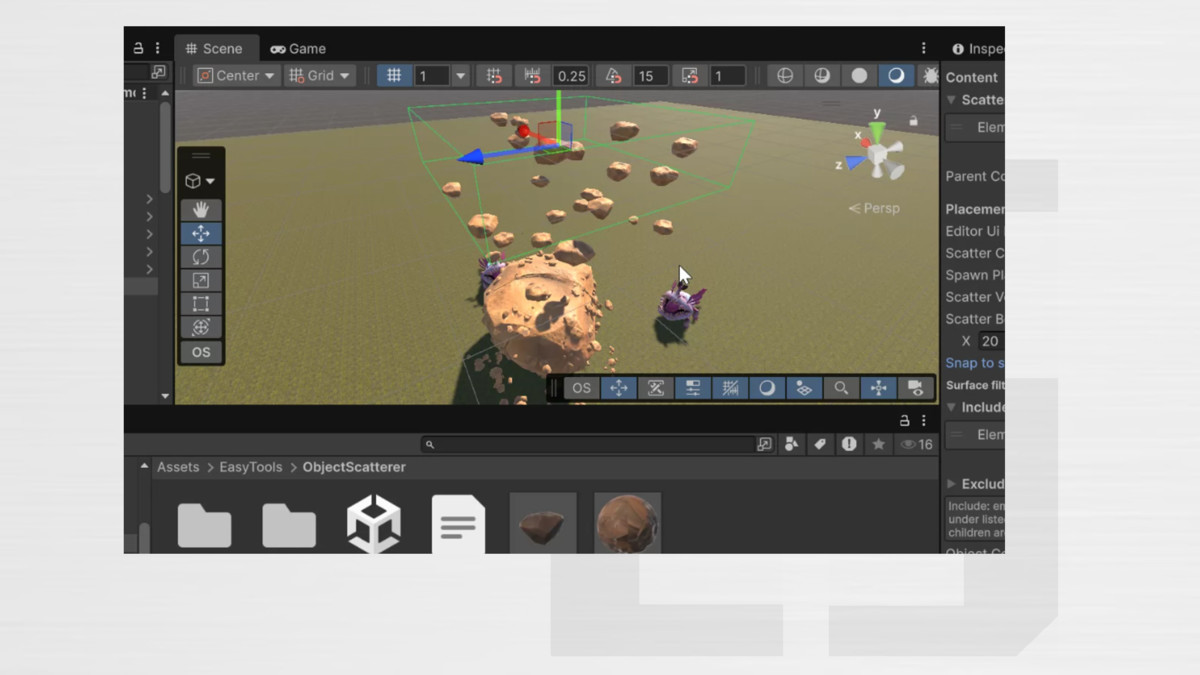The image size is (1200, 675).
Task: Click the 15 rotation snap field
Action: coord(650,76)
